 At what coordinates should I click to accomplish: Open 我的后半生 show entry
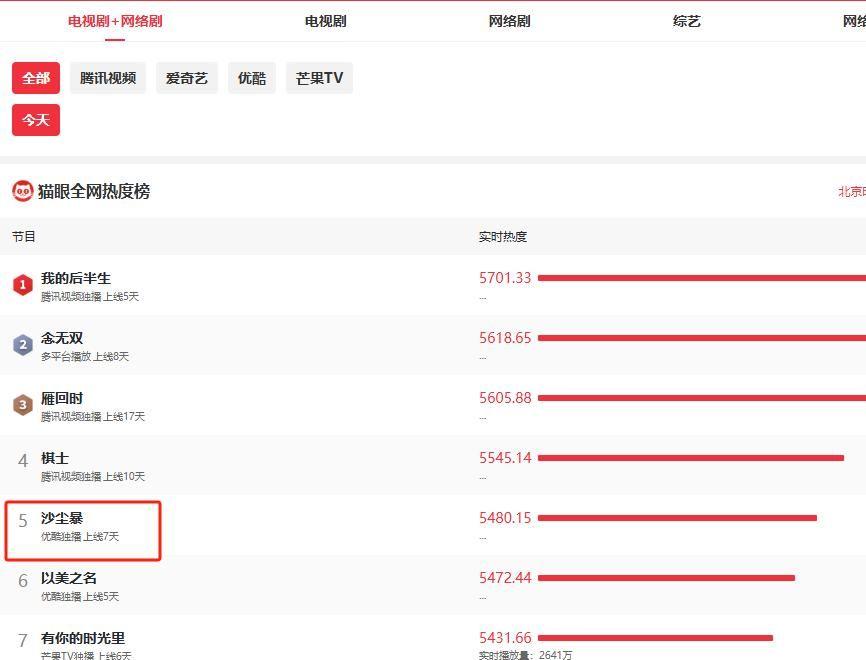(x=76, y=278)
